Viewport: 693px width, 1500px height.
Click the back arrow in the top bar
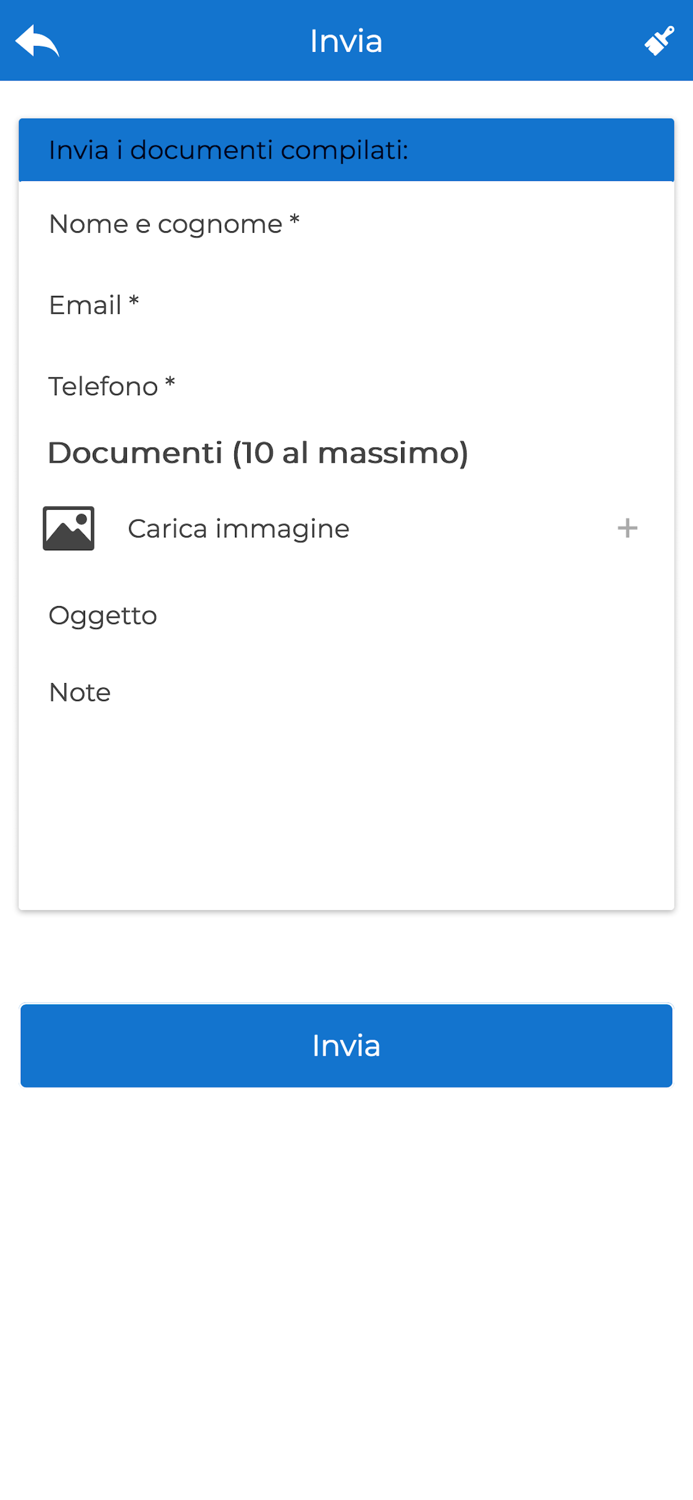[36, 40]
